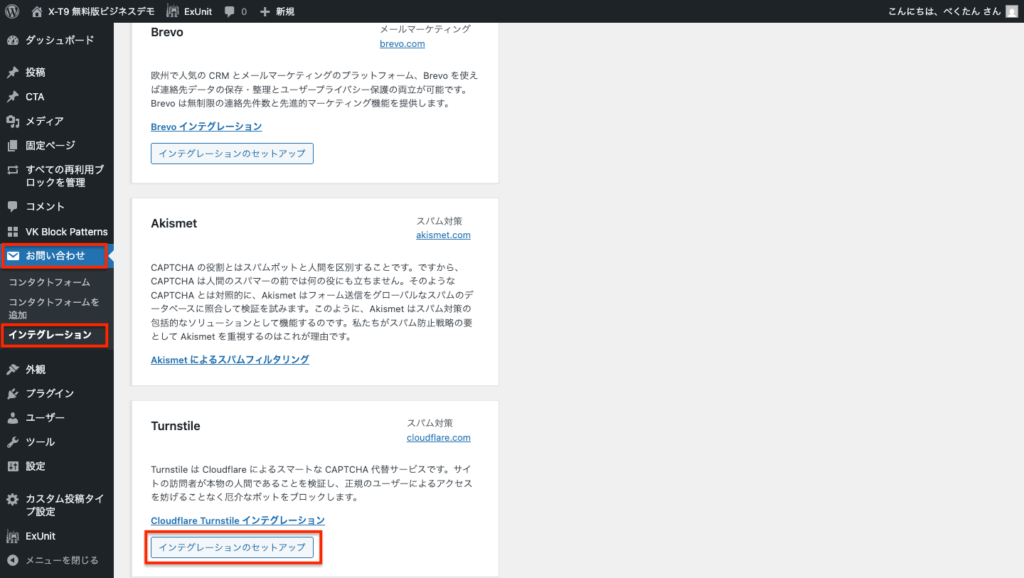Screen dimensions: 1024x578
Task: Click Brevo's インテグレーションのセットアップ button
Action: click(232, 153)
